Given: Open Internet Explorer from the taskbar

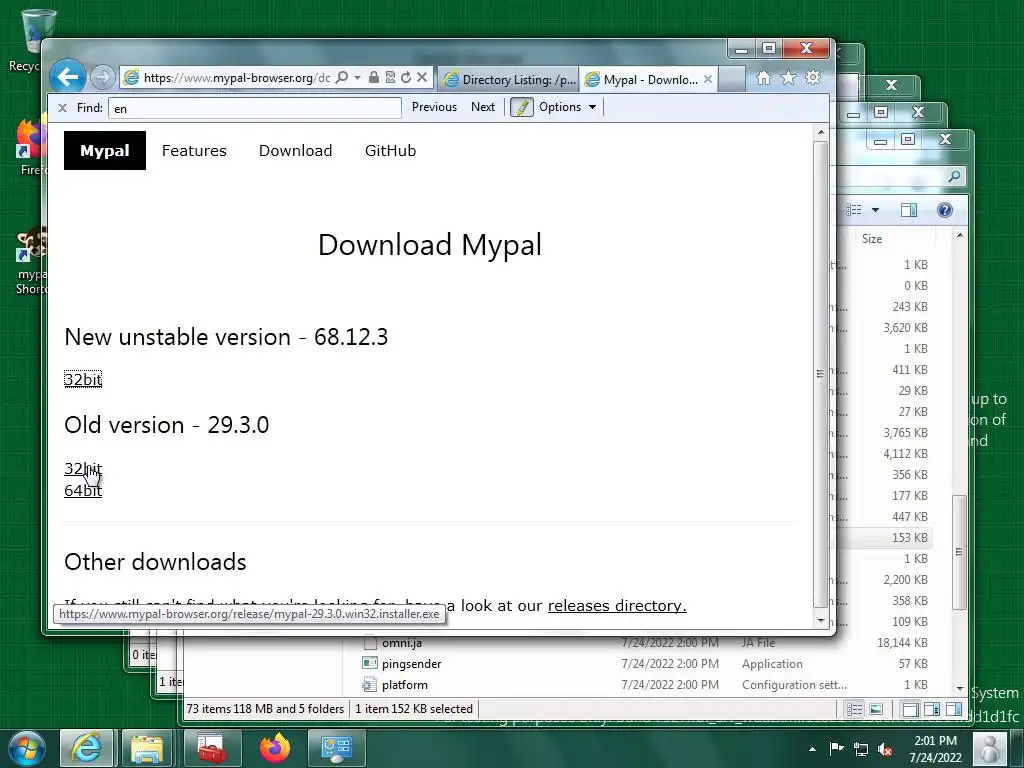Looking at the screenshot, I should click(86, 748).
